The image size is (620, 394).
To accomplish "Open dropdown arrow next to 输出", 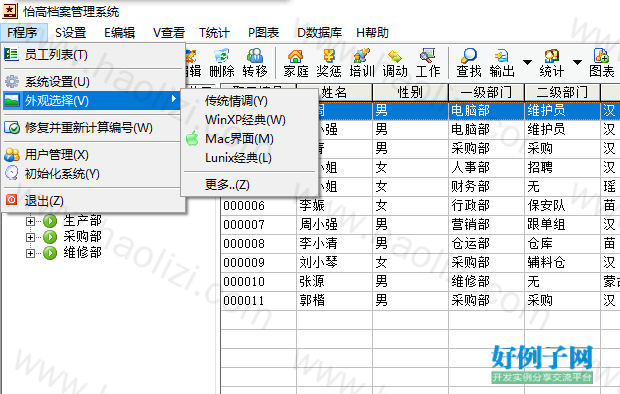I will coord(527,62).
